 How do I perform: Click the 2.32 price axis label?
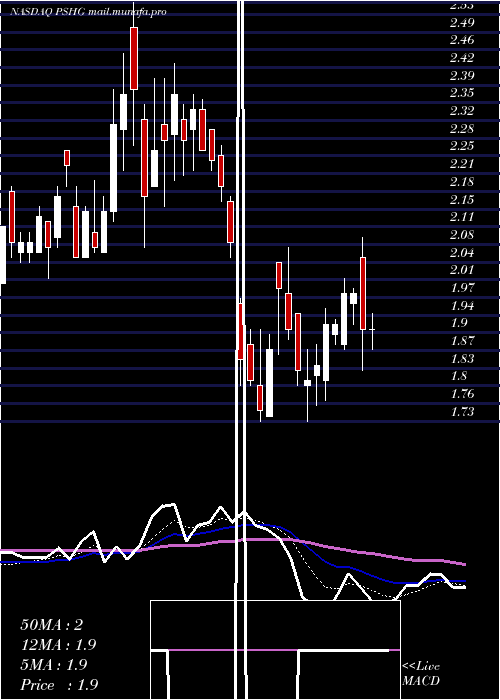pyautogui.click(x=462, y=110)
